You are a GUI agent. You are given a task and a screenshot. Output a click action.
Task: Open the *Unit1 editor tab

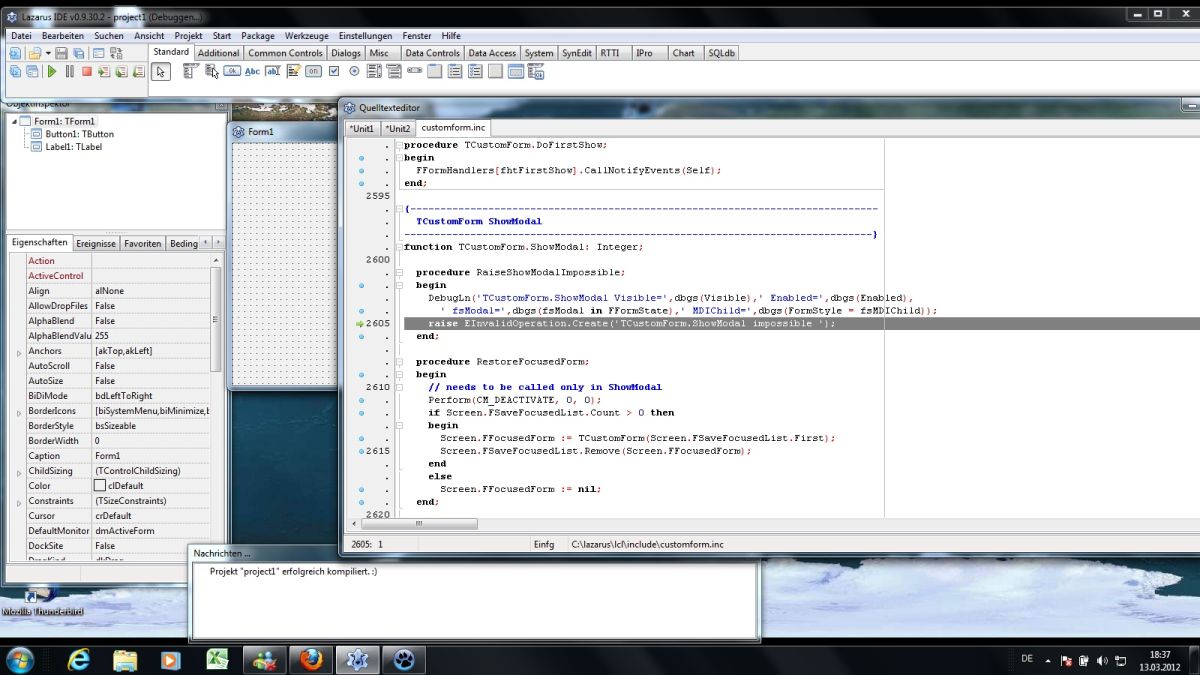(x=361, y=128)
